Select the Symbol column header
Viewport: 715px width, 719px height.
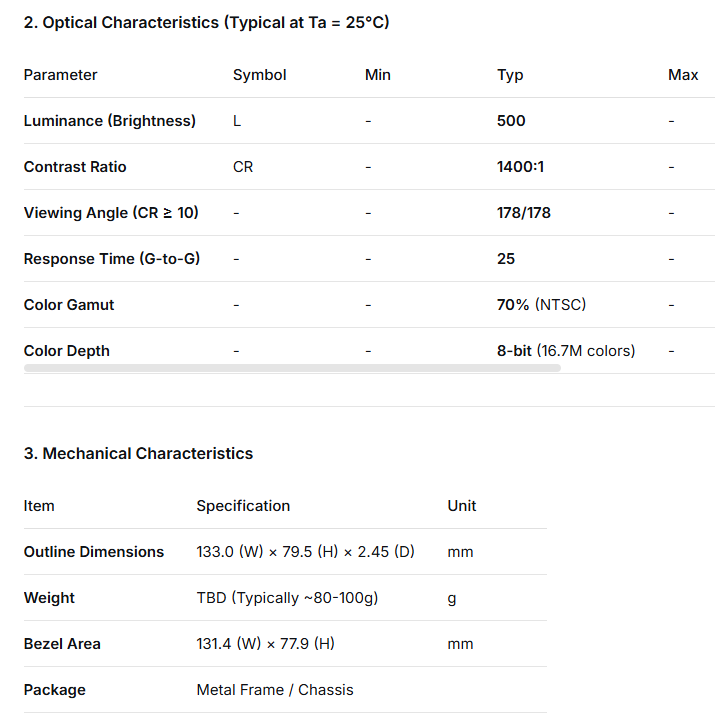click(x=259, y=75)
